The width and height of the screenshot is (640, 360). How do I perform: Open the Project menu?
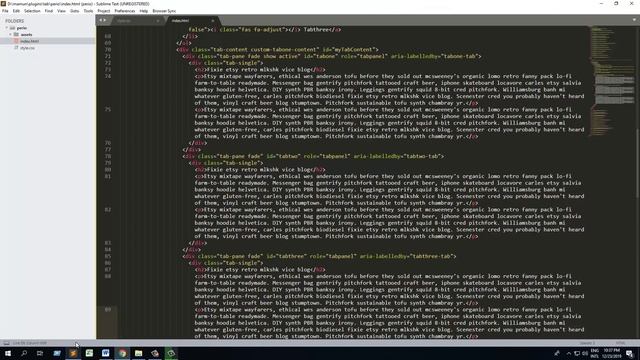click(x=104, y=11)
